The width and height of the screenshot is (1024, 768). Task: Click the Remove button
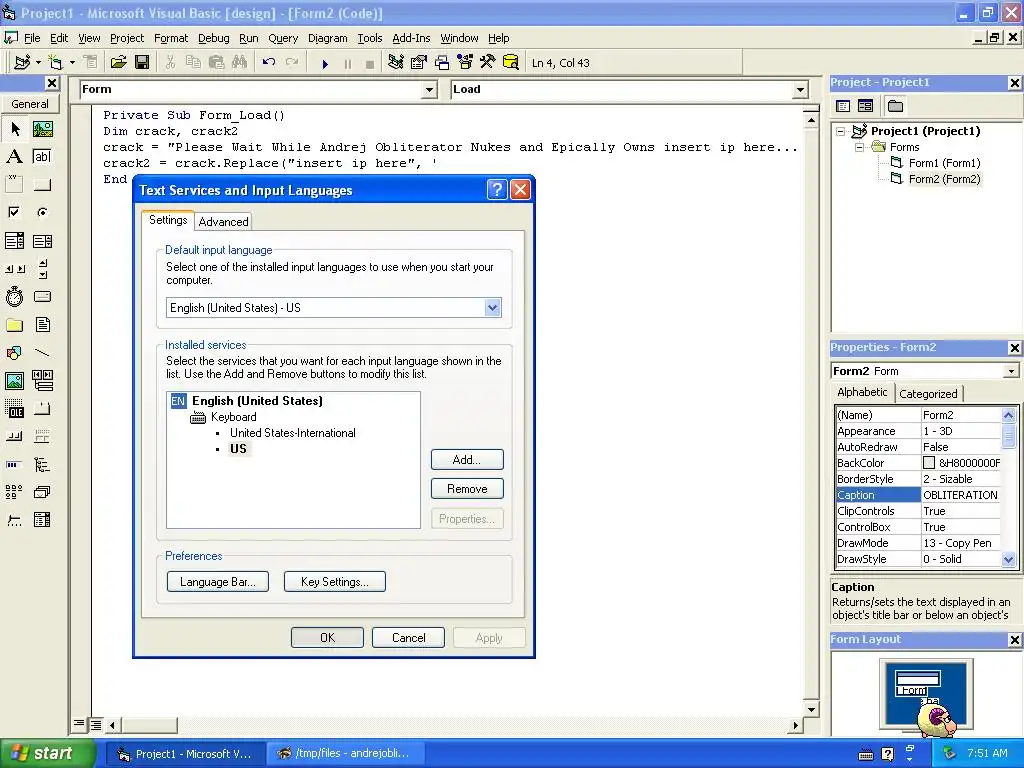[467, 488]
